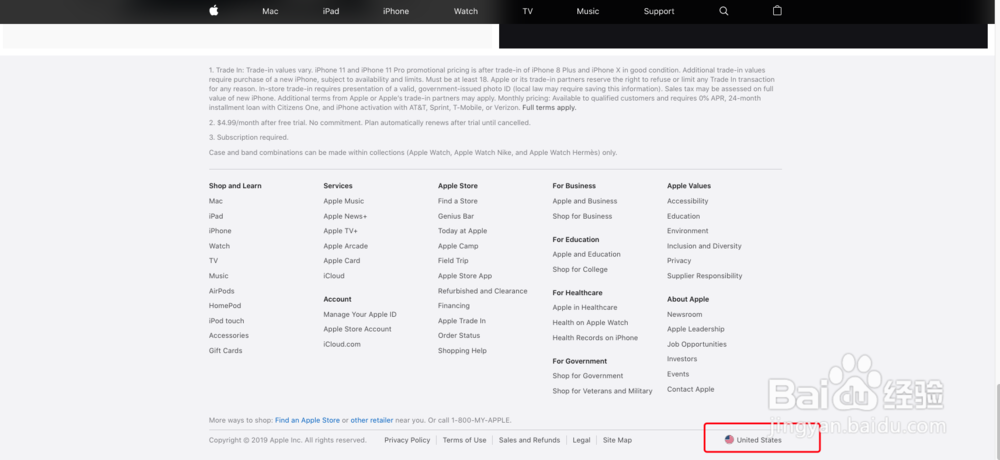
Task: Open iCloud.com footer link
Action: tap(342, 345)
